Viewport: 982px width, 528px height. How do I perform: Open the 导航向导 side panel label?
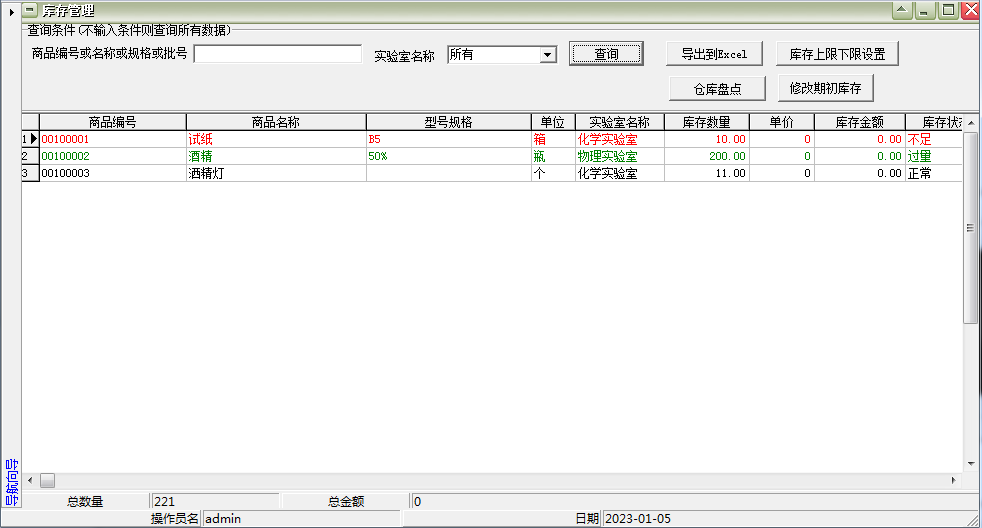click(11, 482)
